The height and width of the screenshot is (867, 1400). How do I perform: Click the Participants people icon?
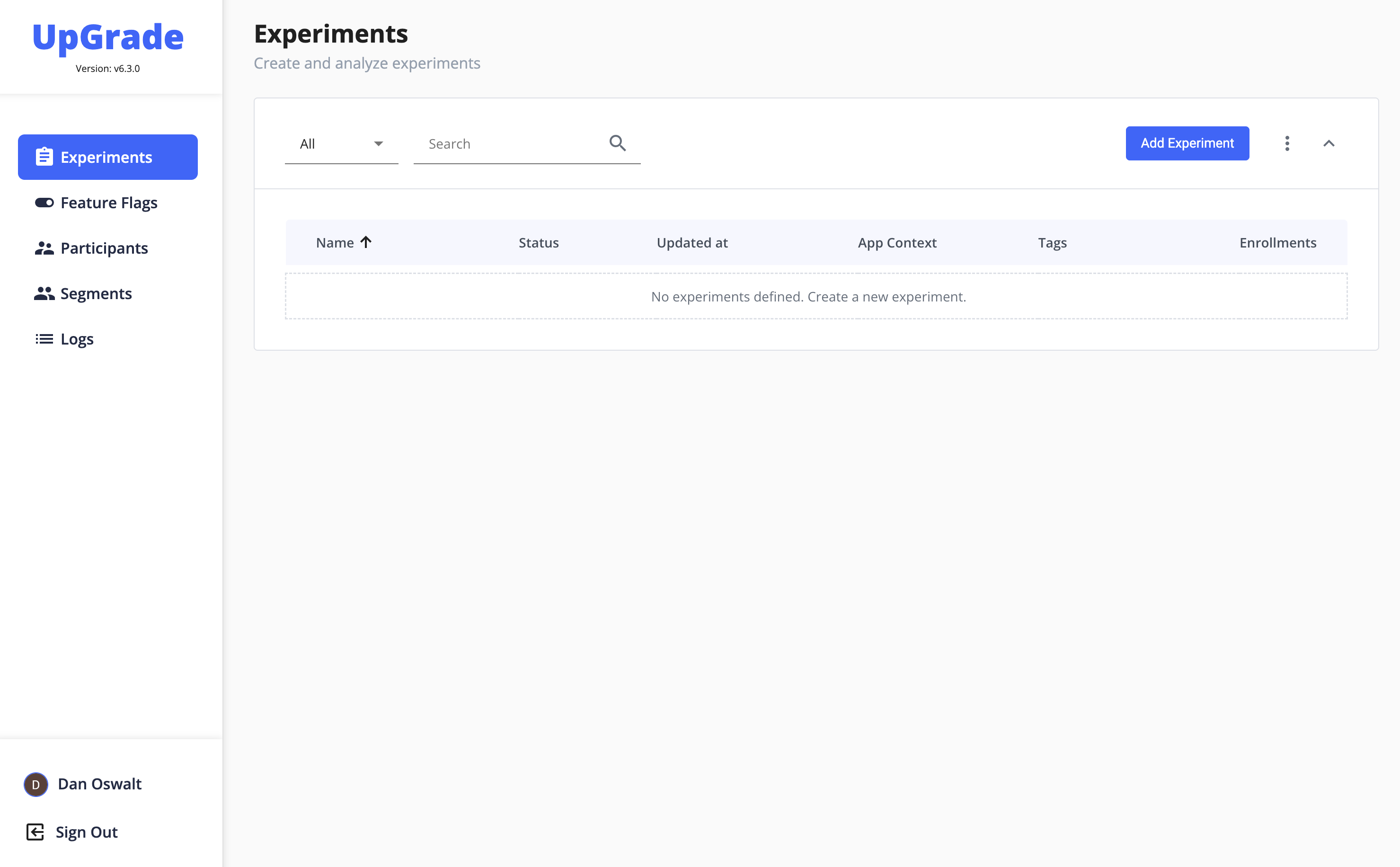[x=44, y=248]
